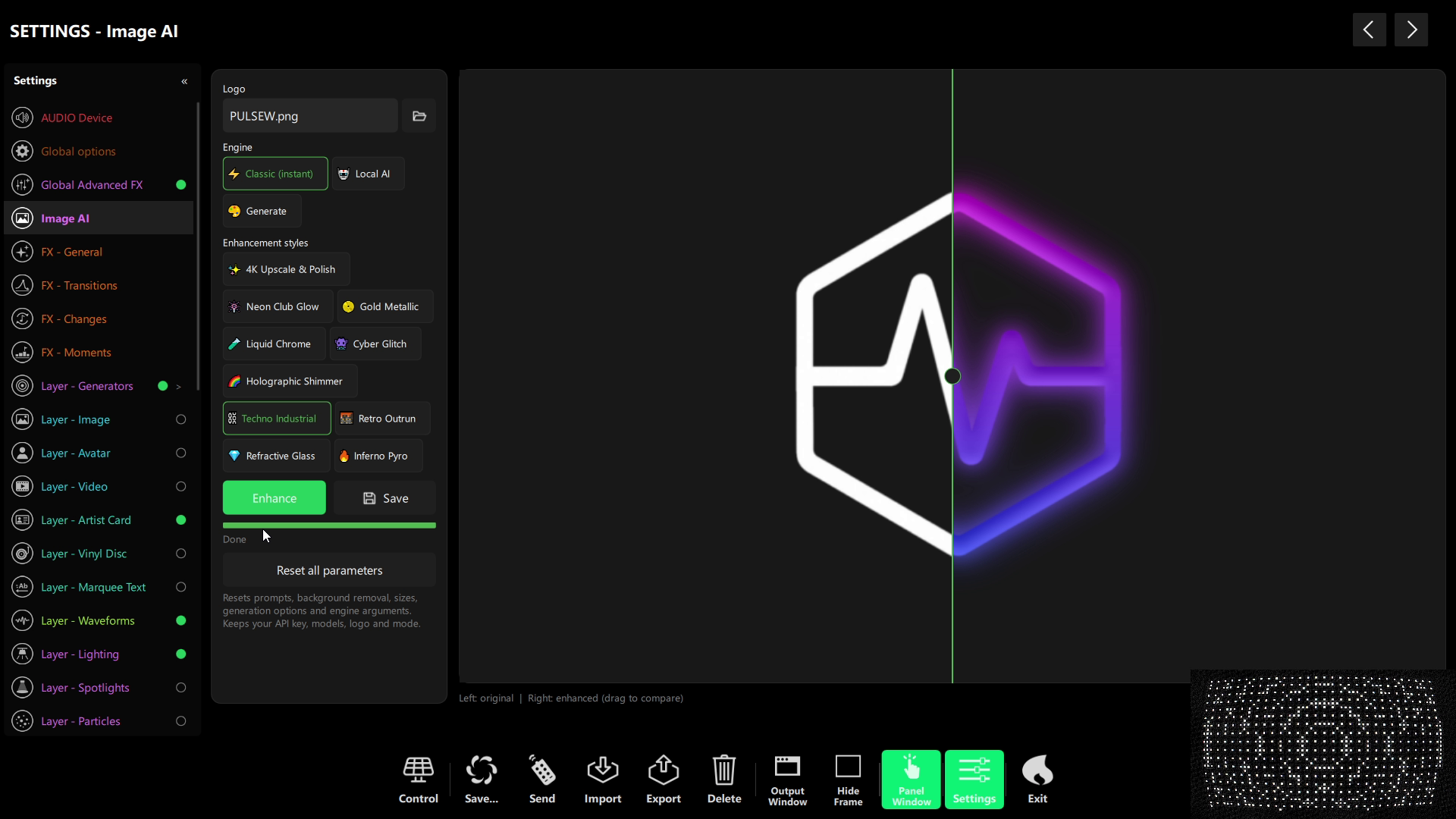Open FX - Moments settings page

click(99, 353)
